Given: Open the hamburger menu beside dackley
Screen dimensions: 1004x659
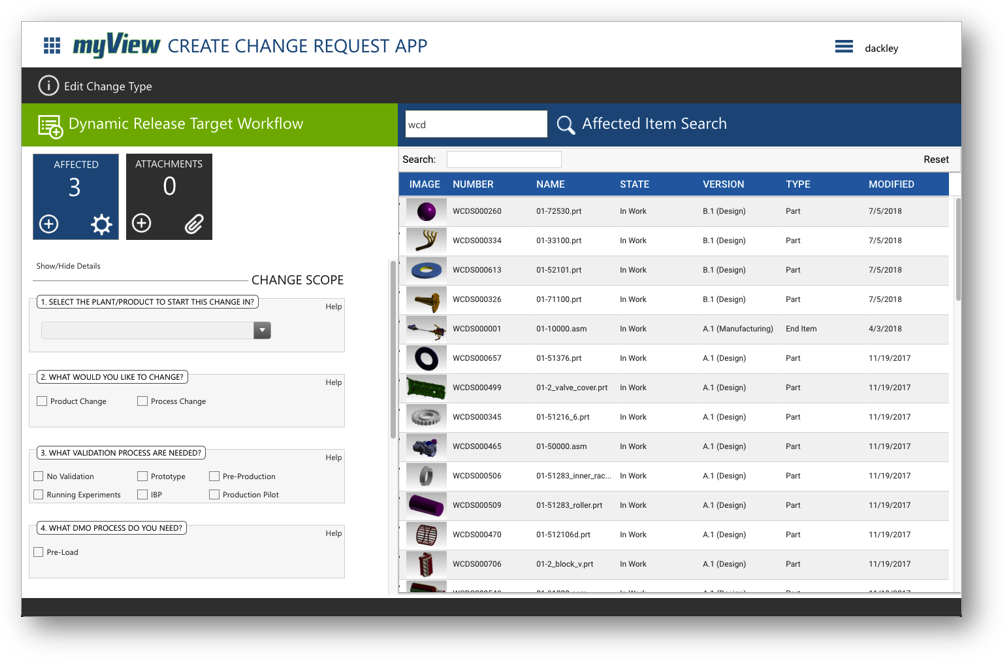Looking at the screenshot, I should point(843,47).
